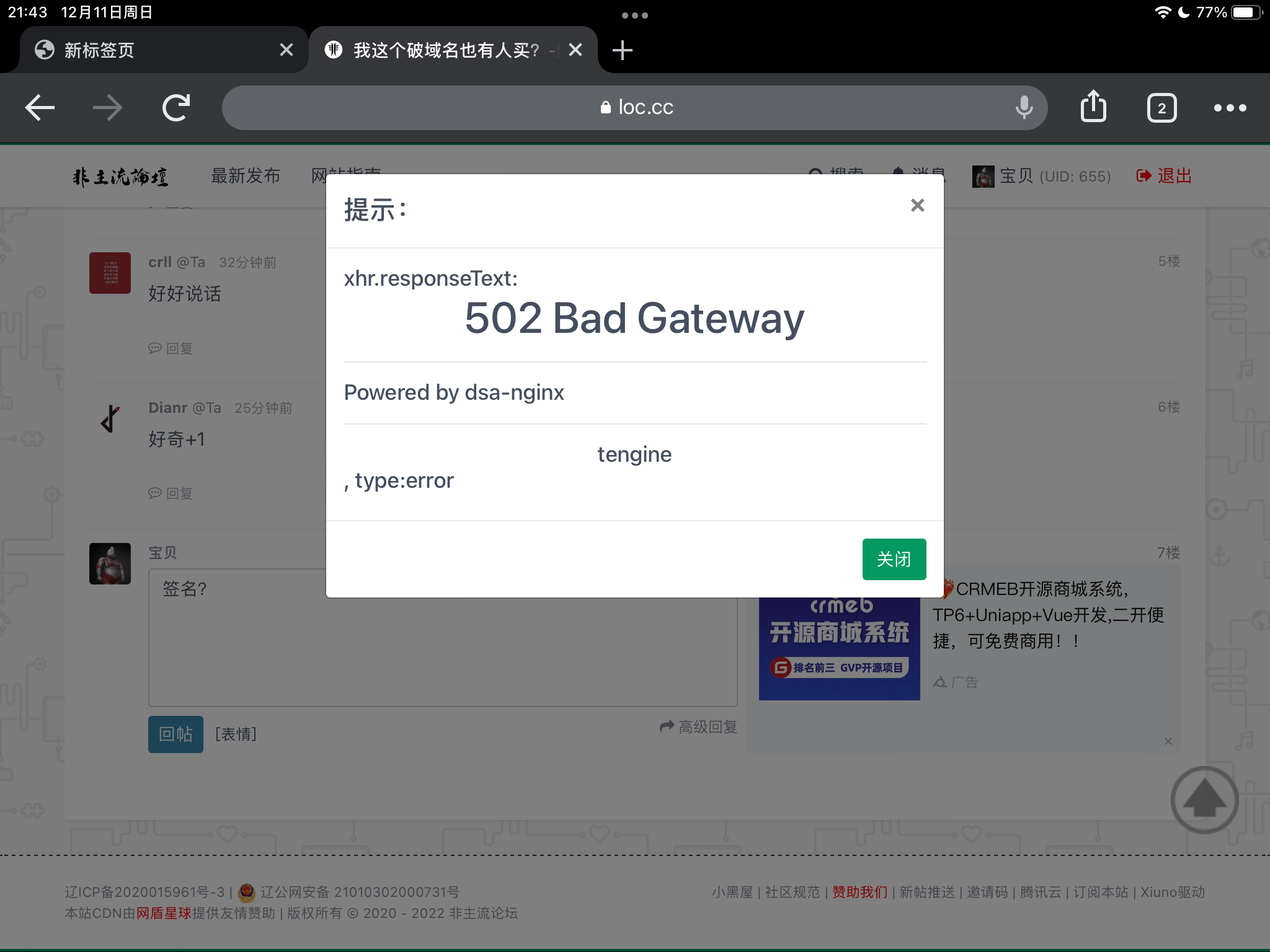1270x952 pixels.
Task: Open the tab switcher showing 2 tabs
Action: pyautogui.click(x=1161, y=108)
